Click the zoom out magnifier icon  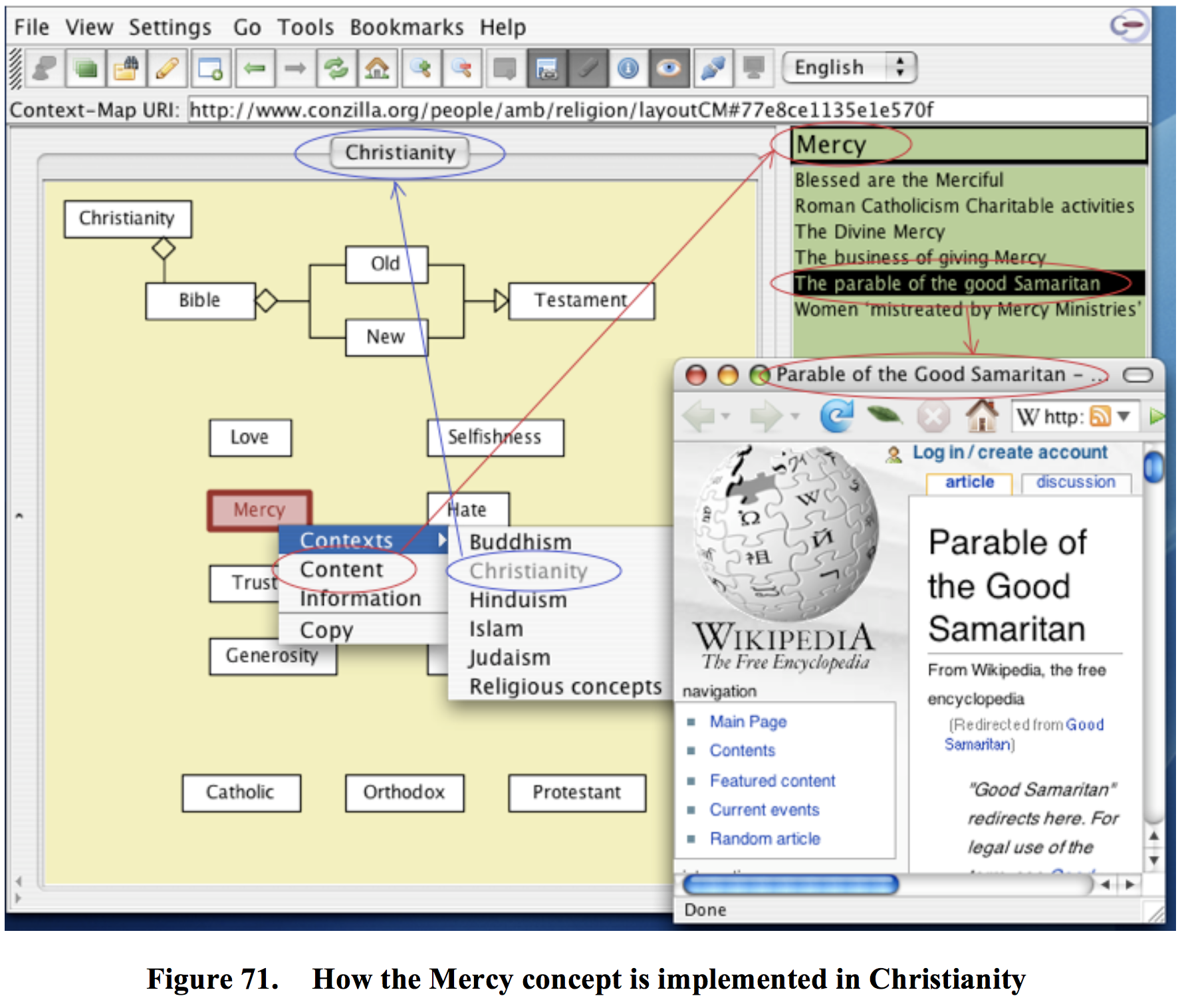461,68
